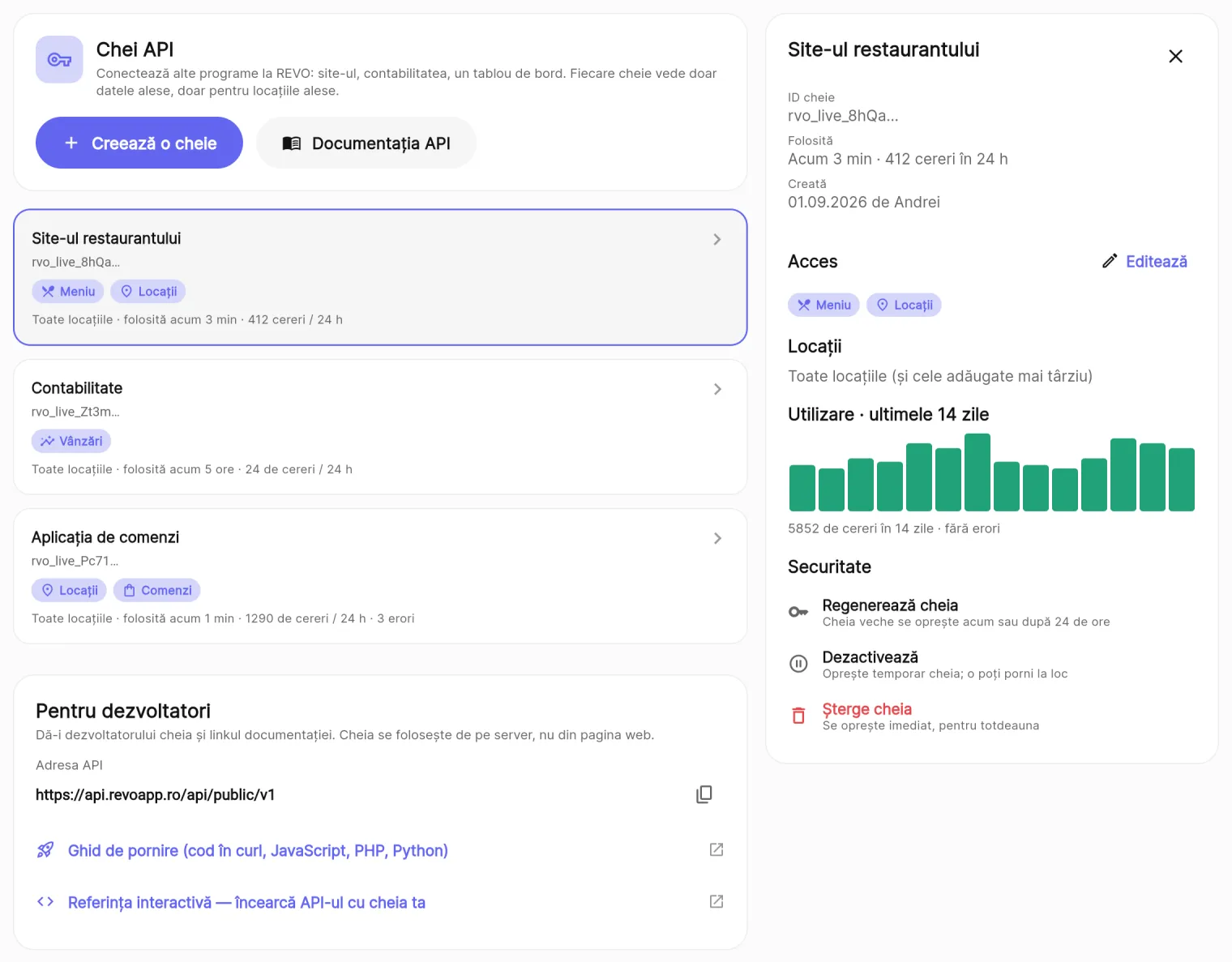Expand the Contabilitate key chevron

(717, 389)
